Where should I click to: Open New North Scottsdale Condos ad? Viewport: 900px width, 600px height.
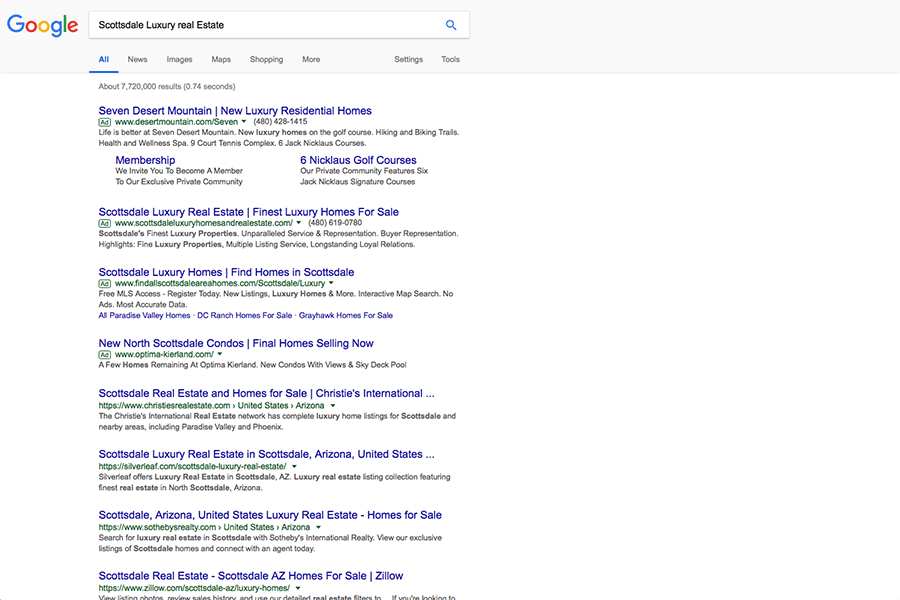236,343
